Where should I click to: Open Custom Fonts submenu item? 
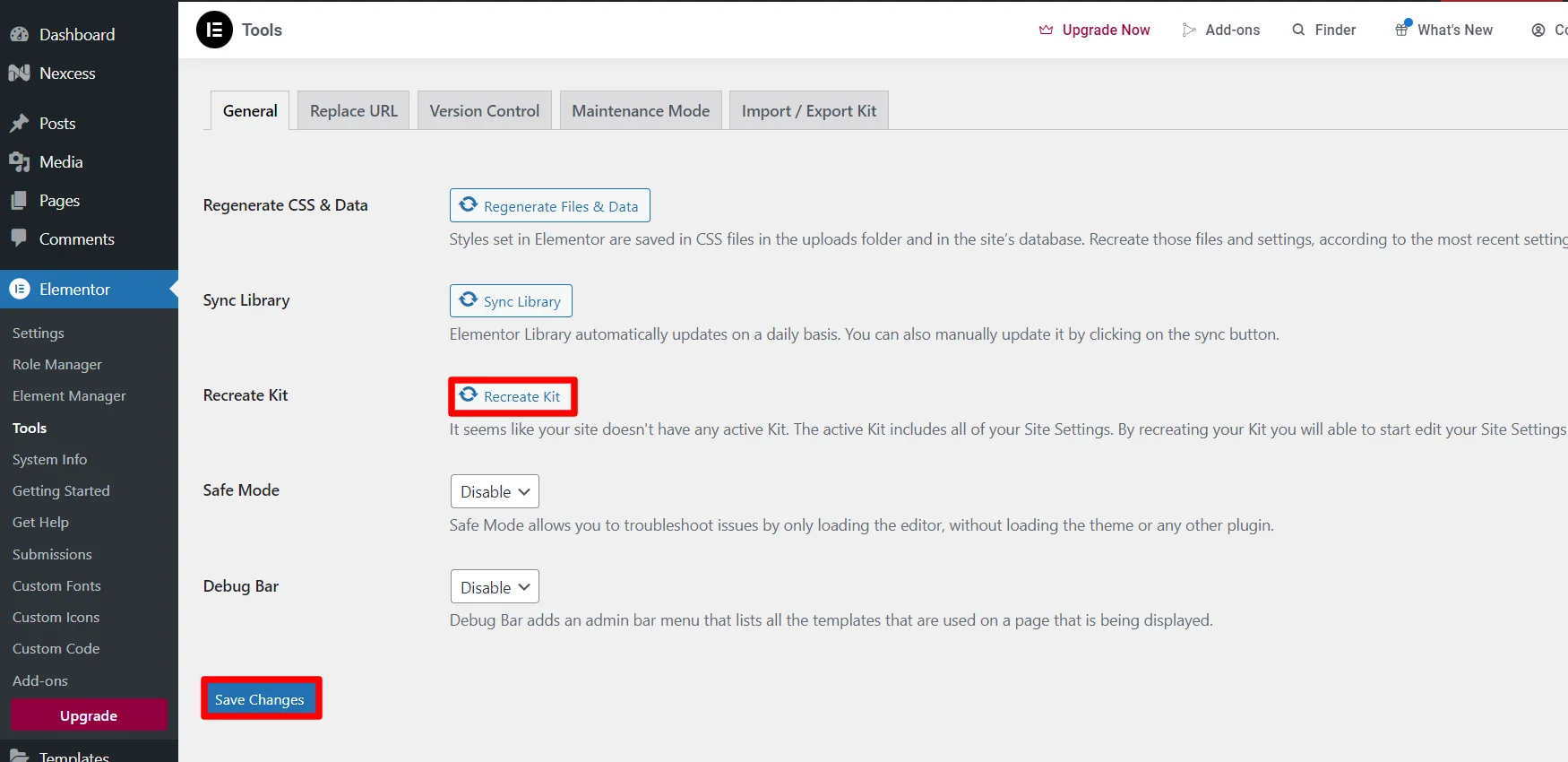pos(56,585)
